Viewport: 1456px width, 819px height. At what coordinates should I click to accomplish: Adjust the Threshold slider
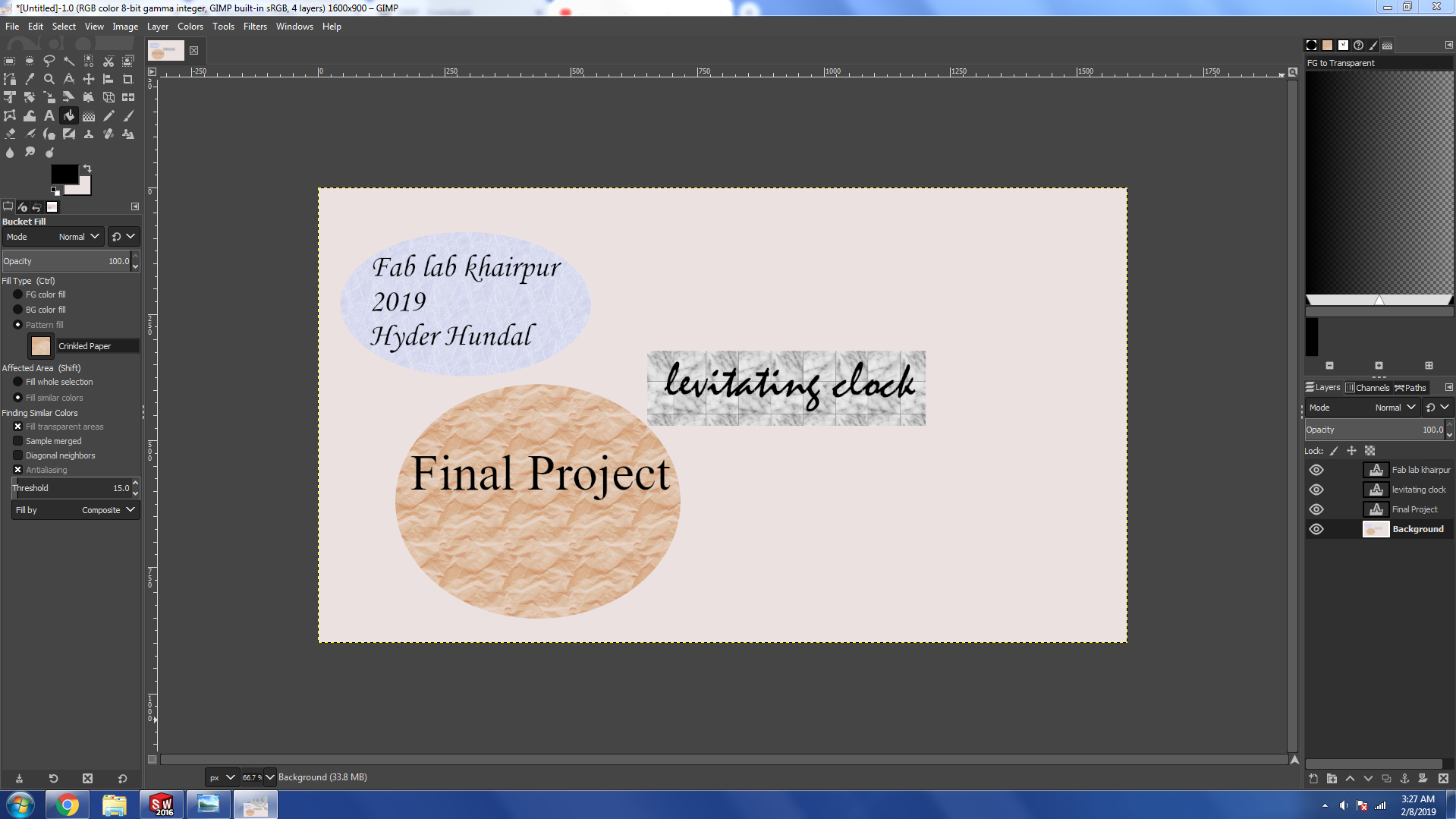(x=71, y=488)
